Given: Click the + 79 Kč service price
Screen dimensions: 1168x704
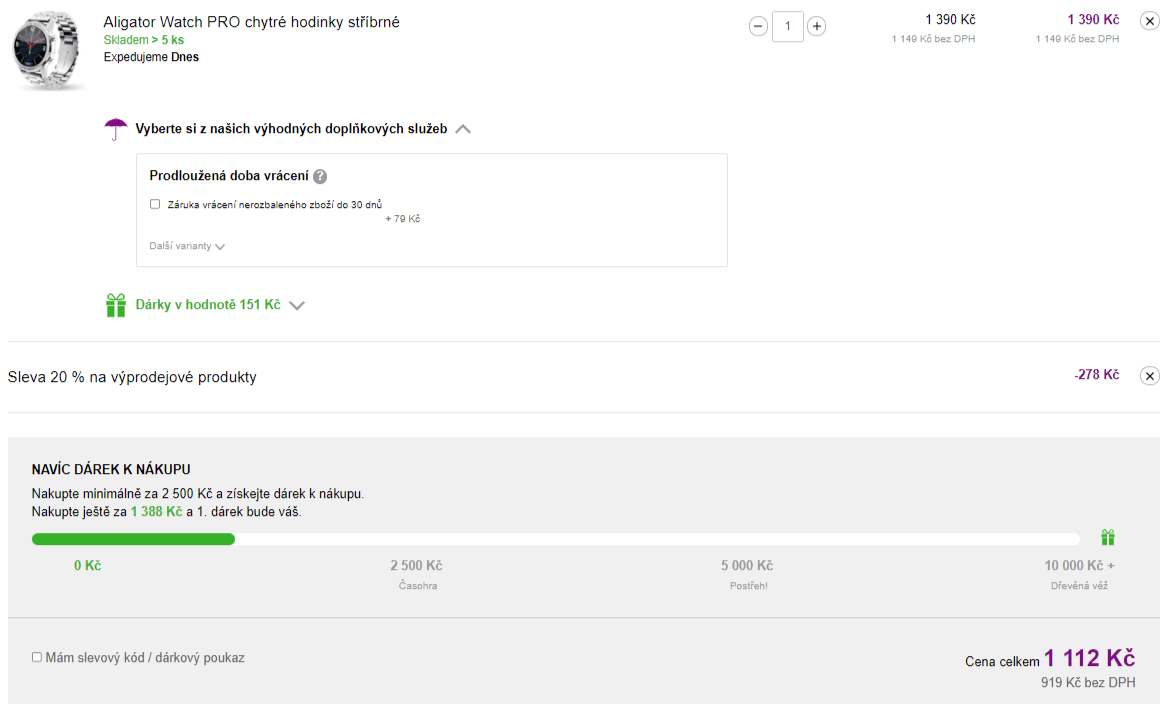Looking at the screenshot, I should coord(402,219).
